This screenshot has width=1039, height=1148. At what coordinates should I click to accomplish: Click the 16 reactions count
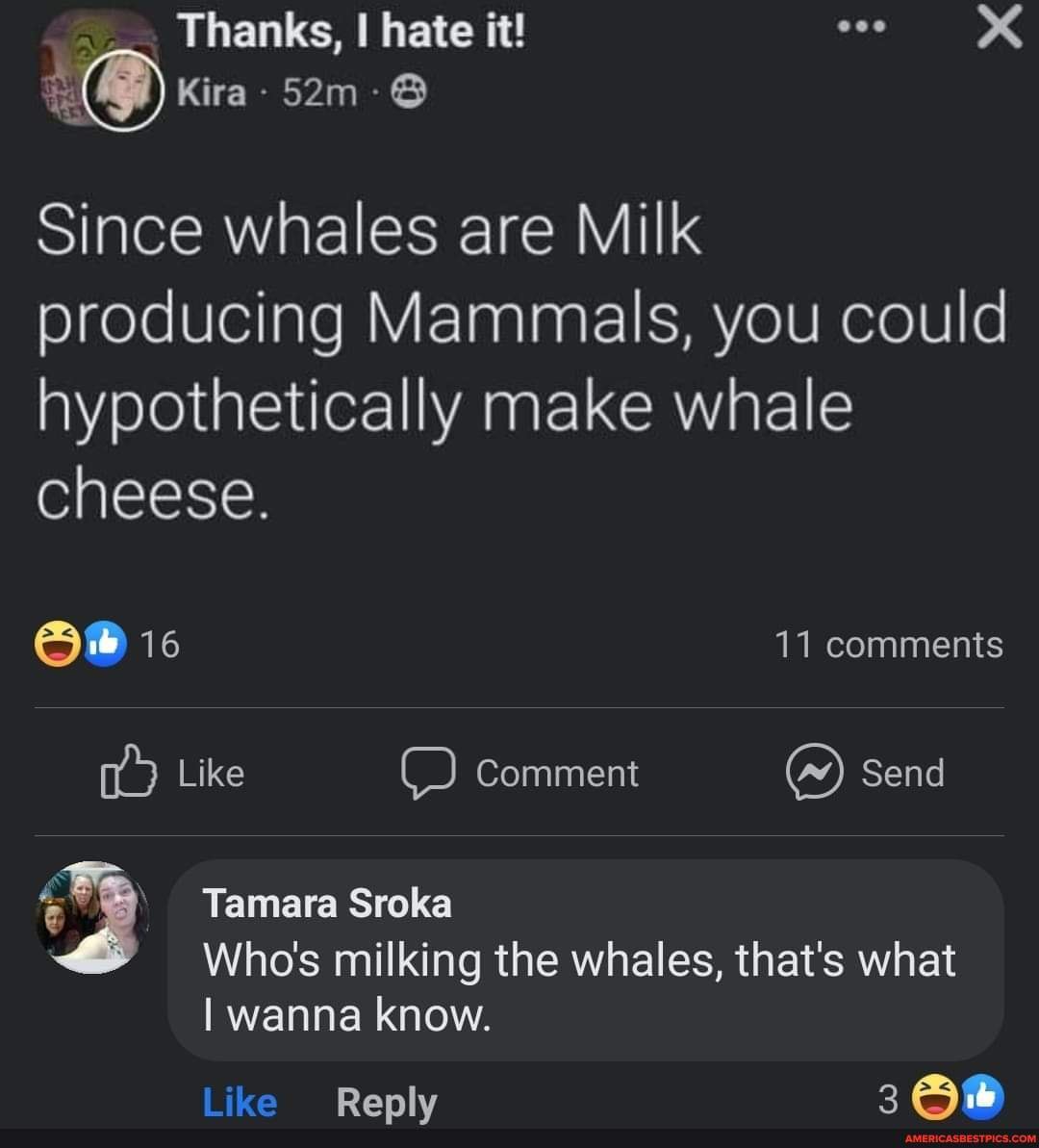(x=159, y=643)
